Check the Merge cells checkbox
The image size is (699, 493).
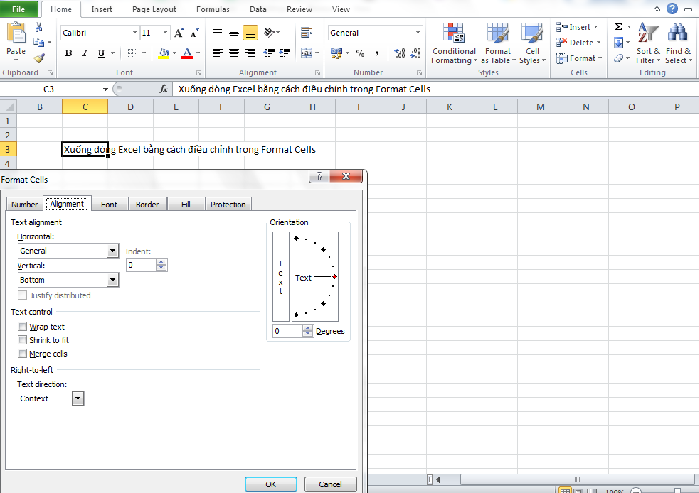click(22, 354)
